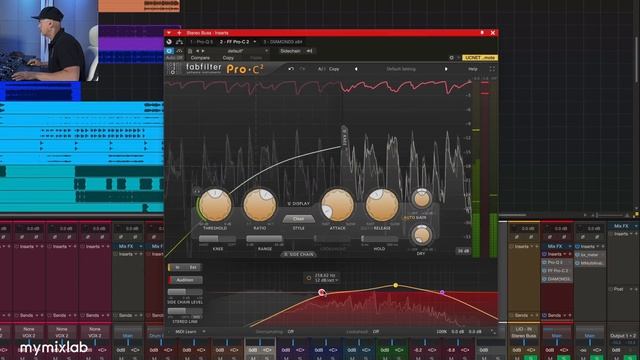Click the plugin bypass icon left of Pro-Q 3 tab

[169, 42]
